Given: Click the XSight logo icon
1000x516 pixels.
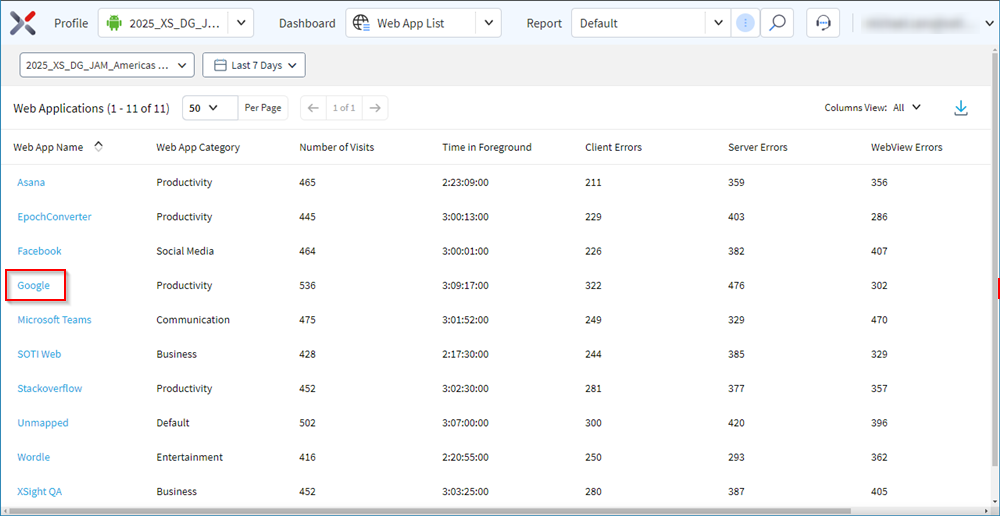Looking at the screenshot, I should (23, 23).
